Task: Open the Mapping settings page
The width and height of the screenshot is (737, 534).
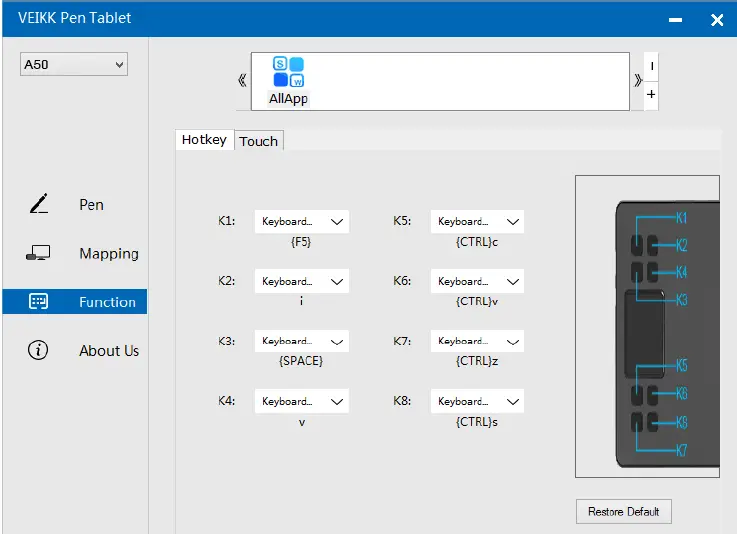Action: click(x=108, y=254)
